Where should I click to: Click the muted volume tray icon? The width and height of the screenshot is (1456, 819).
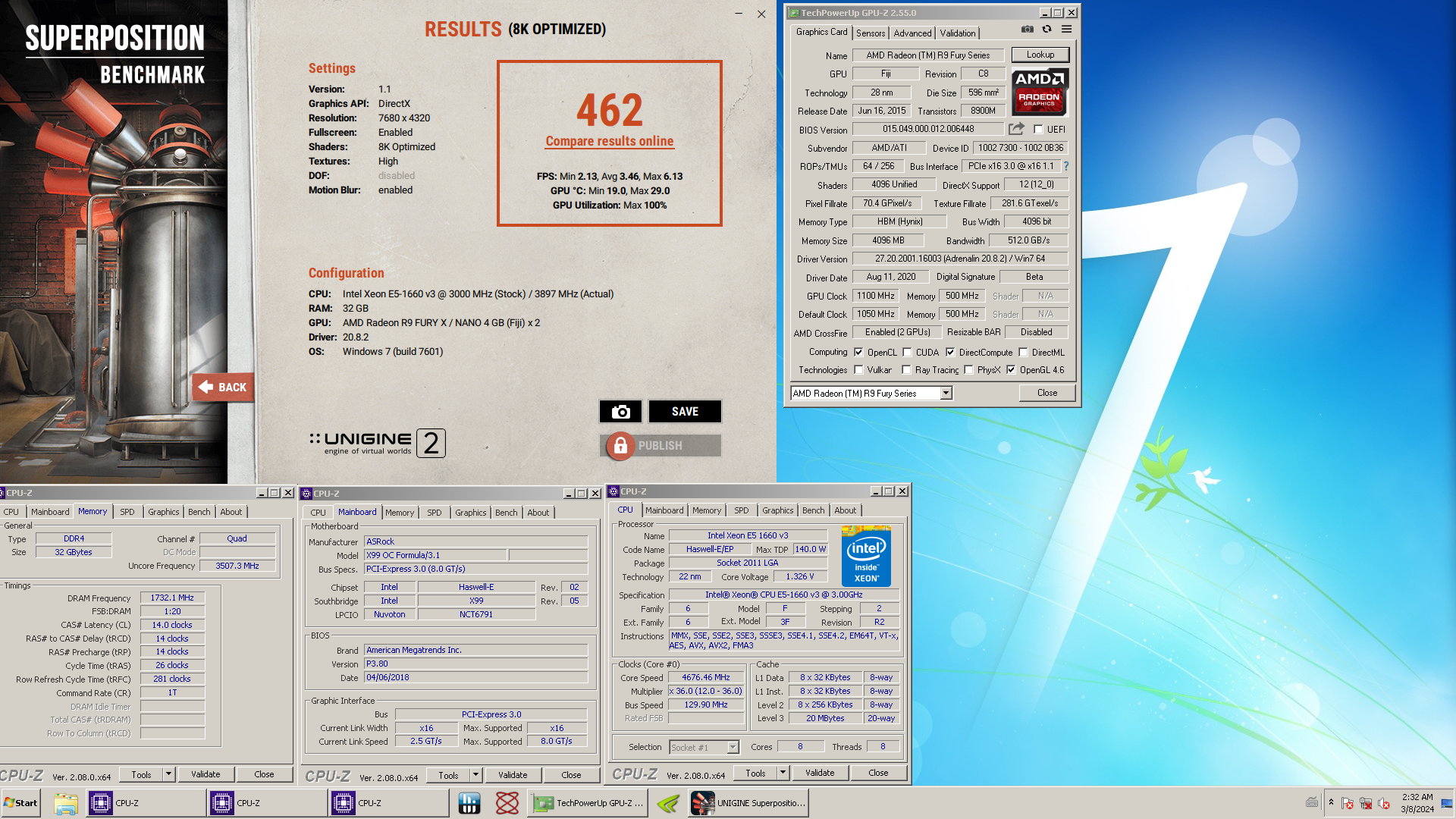pos(1384,803)
